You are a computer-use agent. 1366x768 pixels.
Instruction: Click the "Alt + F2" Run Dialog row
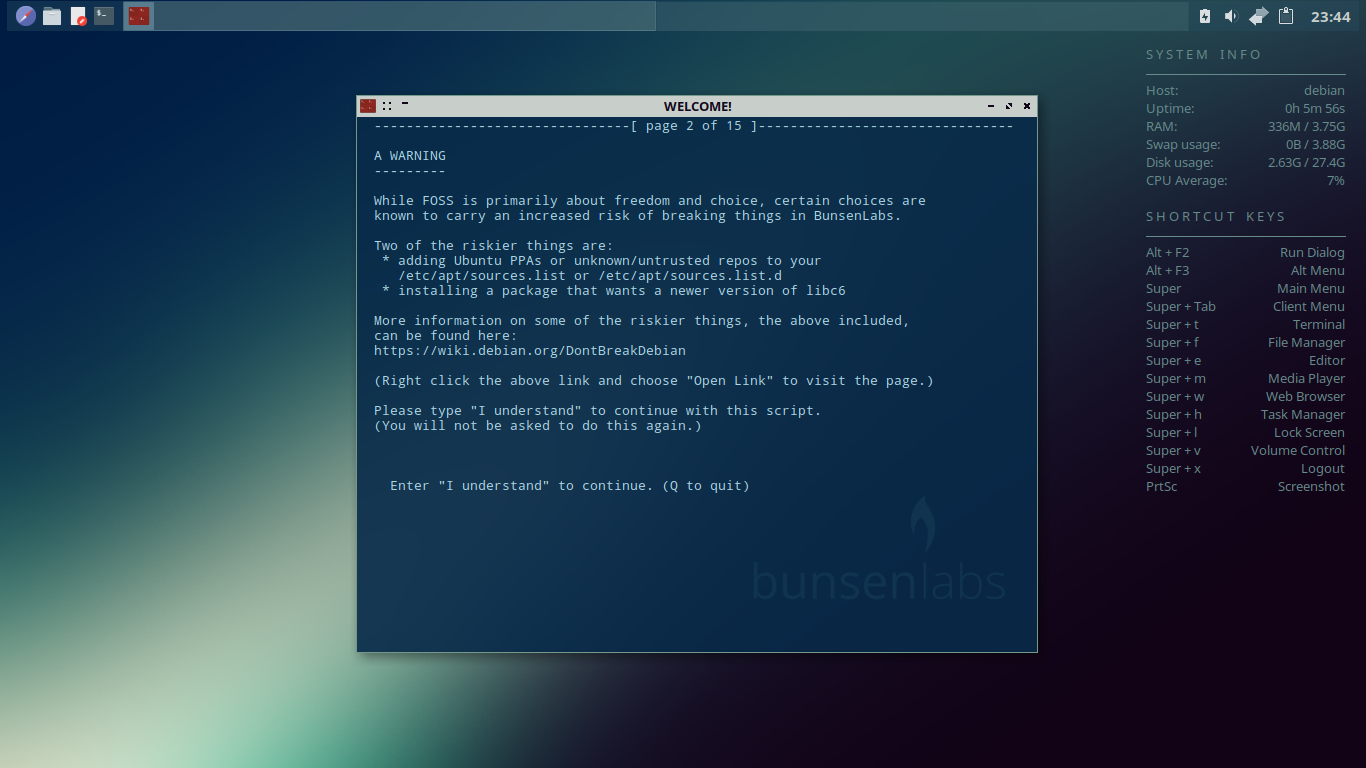pyautogui.click(x=1245, y=253)
